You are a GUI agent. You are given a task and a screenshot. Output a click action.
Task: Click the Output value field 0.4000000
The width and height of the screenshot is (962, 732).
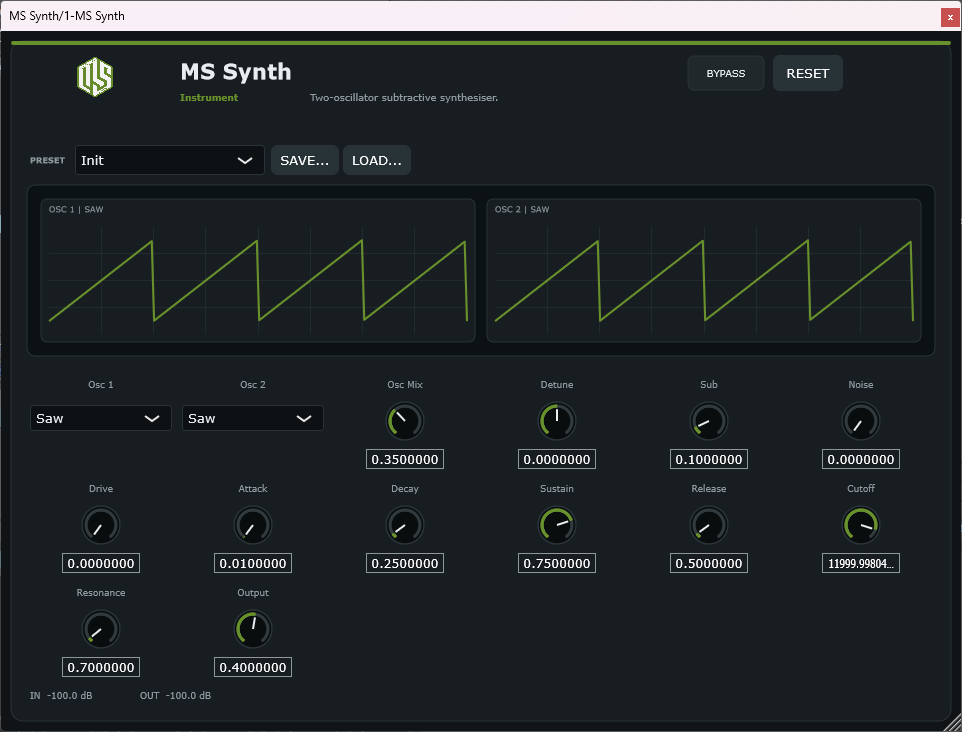point(253,668)
